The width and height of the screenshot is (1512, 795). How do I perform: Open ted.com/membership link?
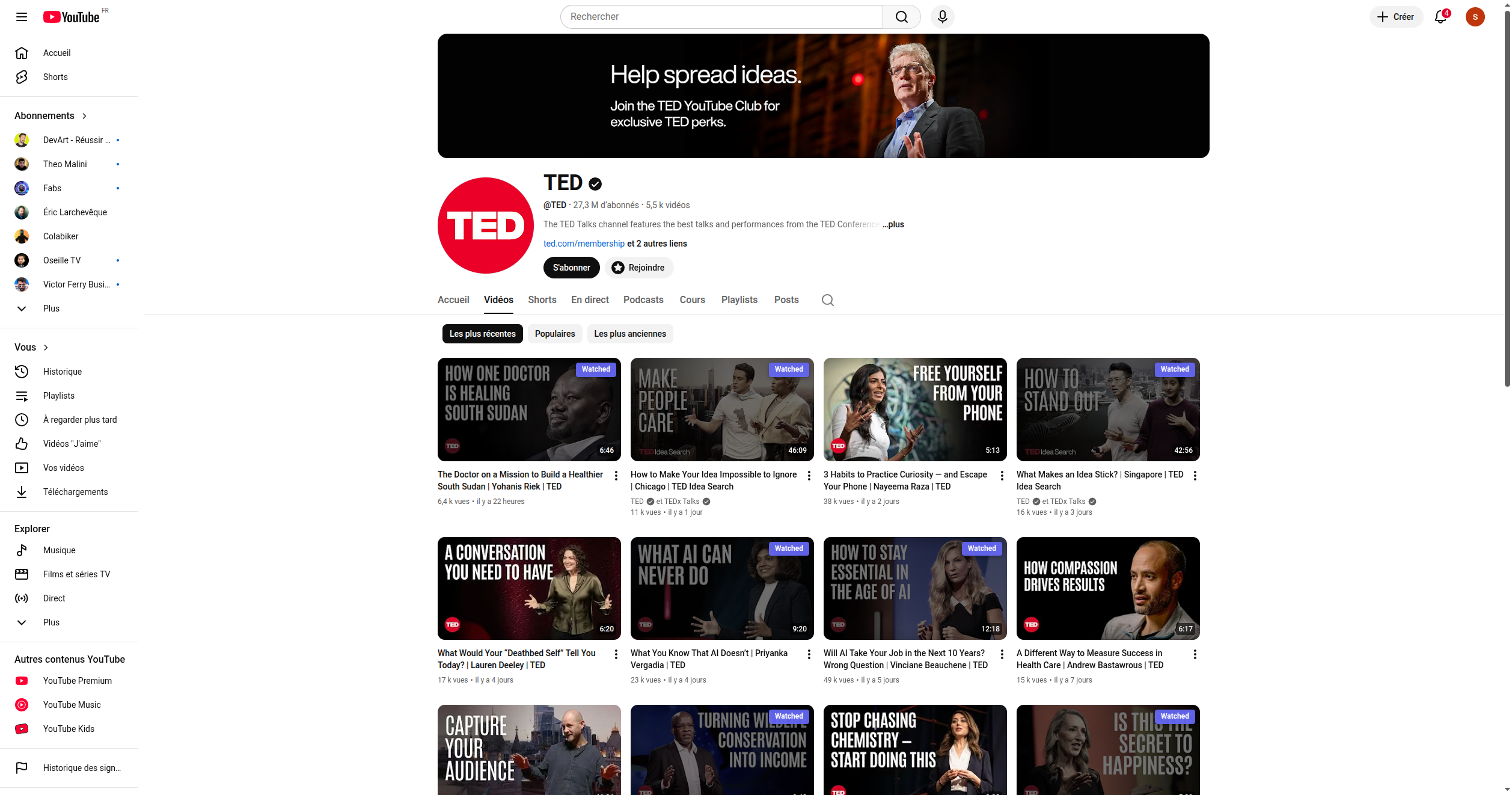(x=584, y=244)
